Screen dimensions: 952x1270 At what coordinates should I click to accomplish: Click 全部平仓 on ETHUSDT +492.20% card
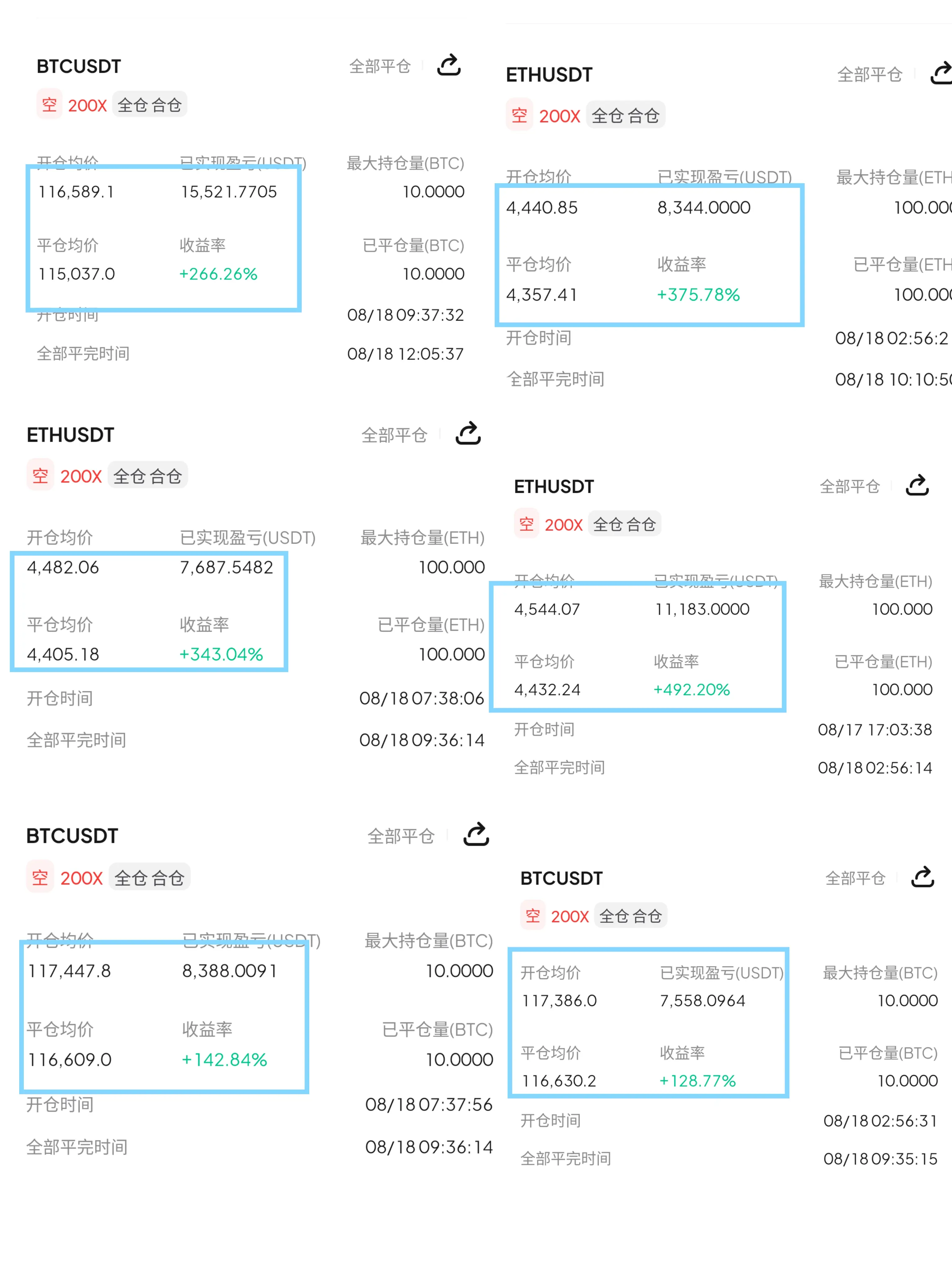[849, 487]
